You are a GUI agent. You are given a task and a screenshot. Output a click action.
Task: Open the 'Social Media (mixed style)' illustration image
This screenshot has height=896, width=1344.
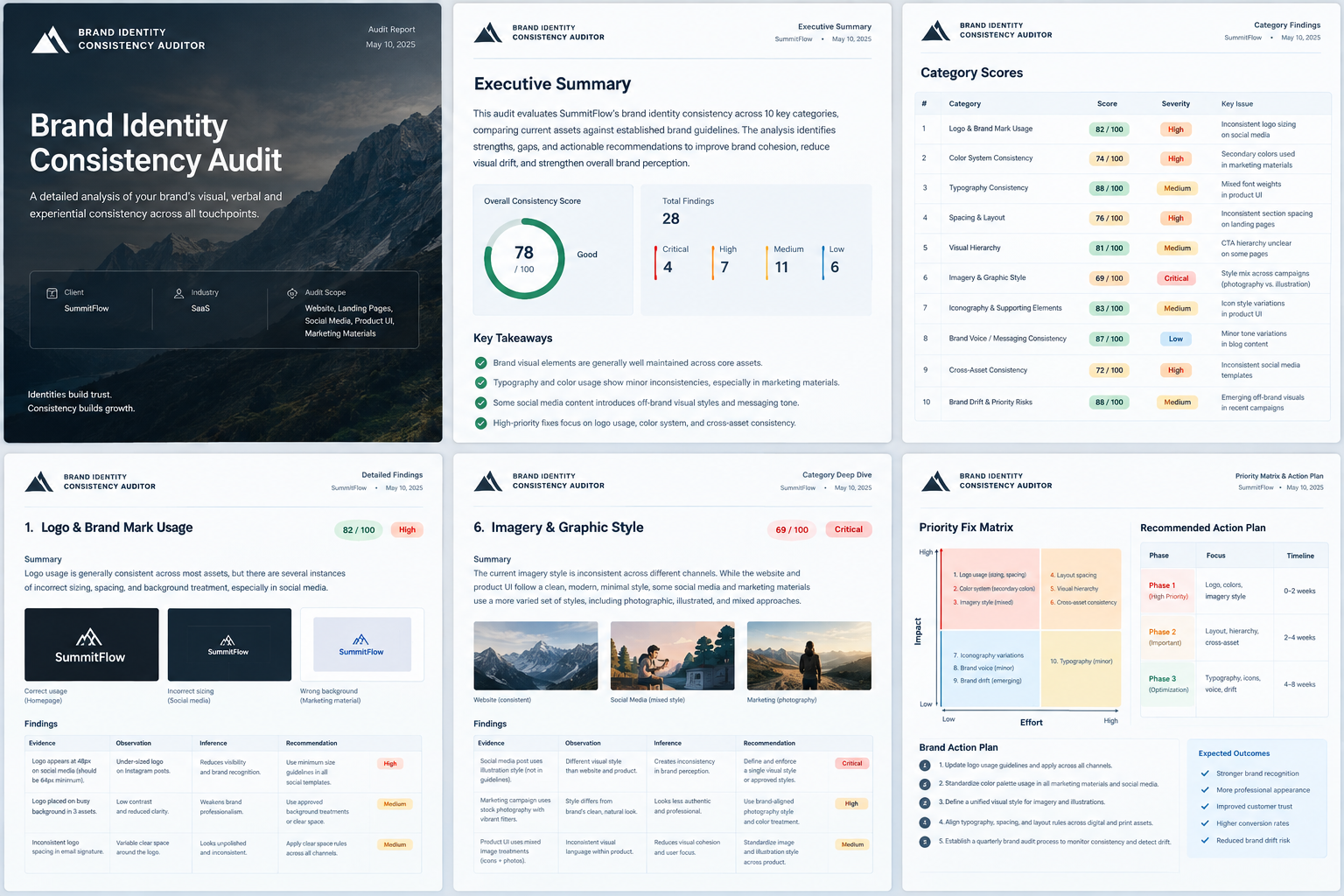tap(673, 656)
